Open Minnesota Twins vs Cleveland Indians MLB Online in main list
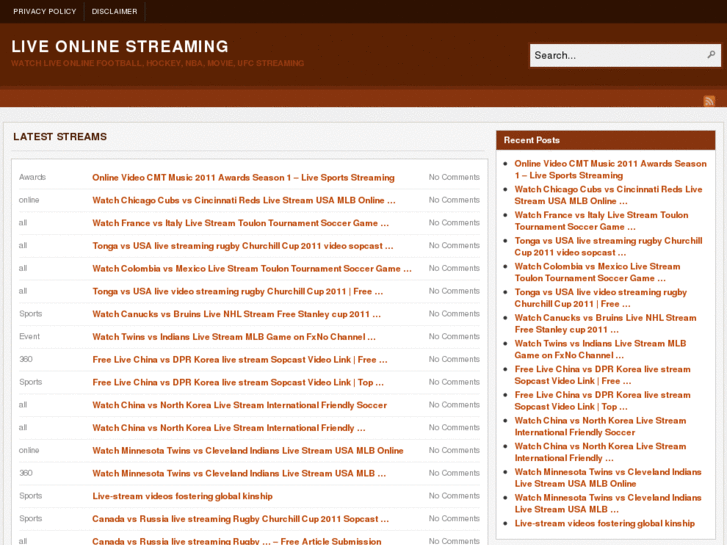Viewport: 727px width, 545px height. coord(248,450)
